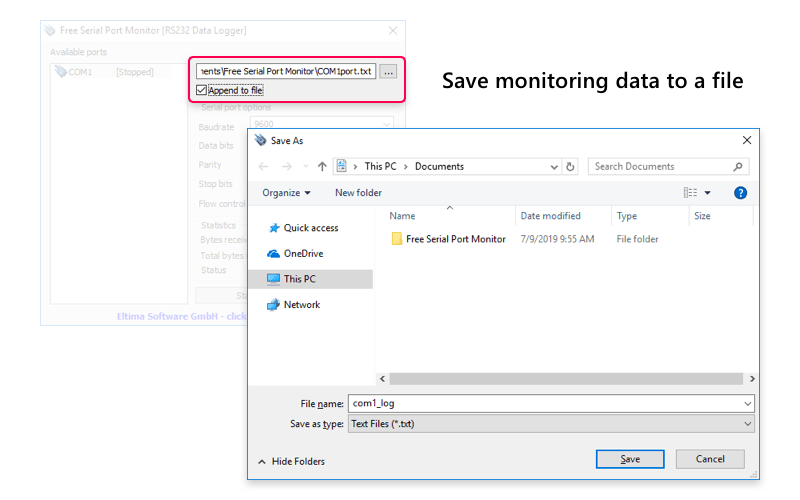
Task: Sort by Type column header
Action: coord(627,216)
